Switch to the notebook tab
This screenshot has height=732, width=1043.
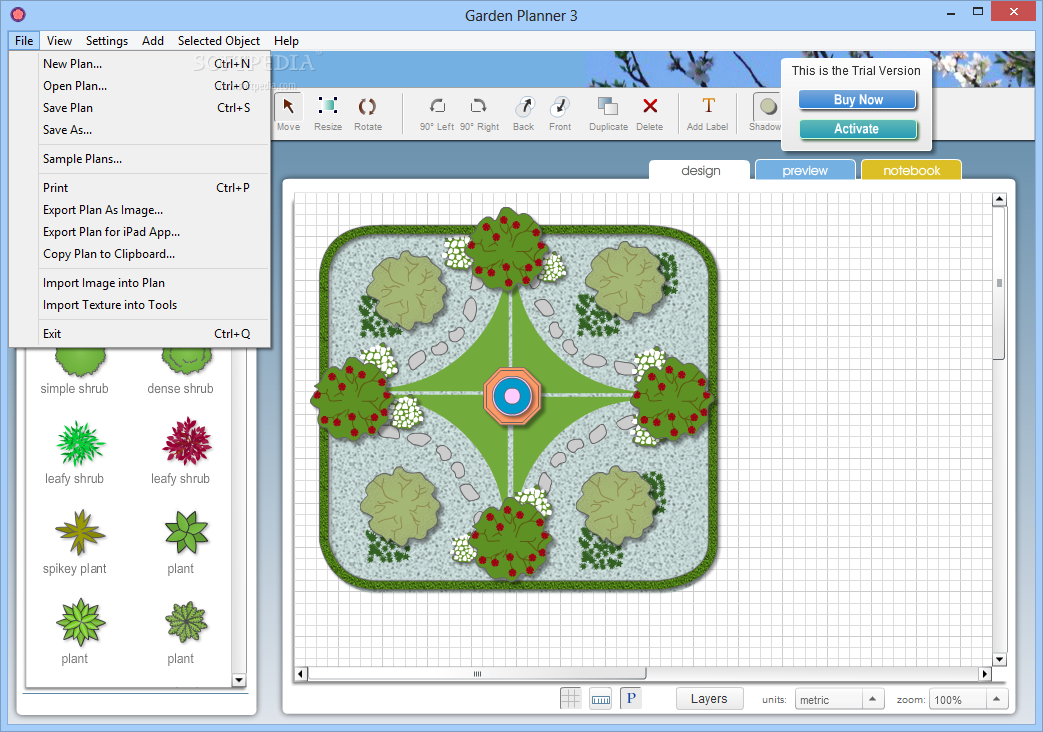coord(911,170)
